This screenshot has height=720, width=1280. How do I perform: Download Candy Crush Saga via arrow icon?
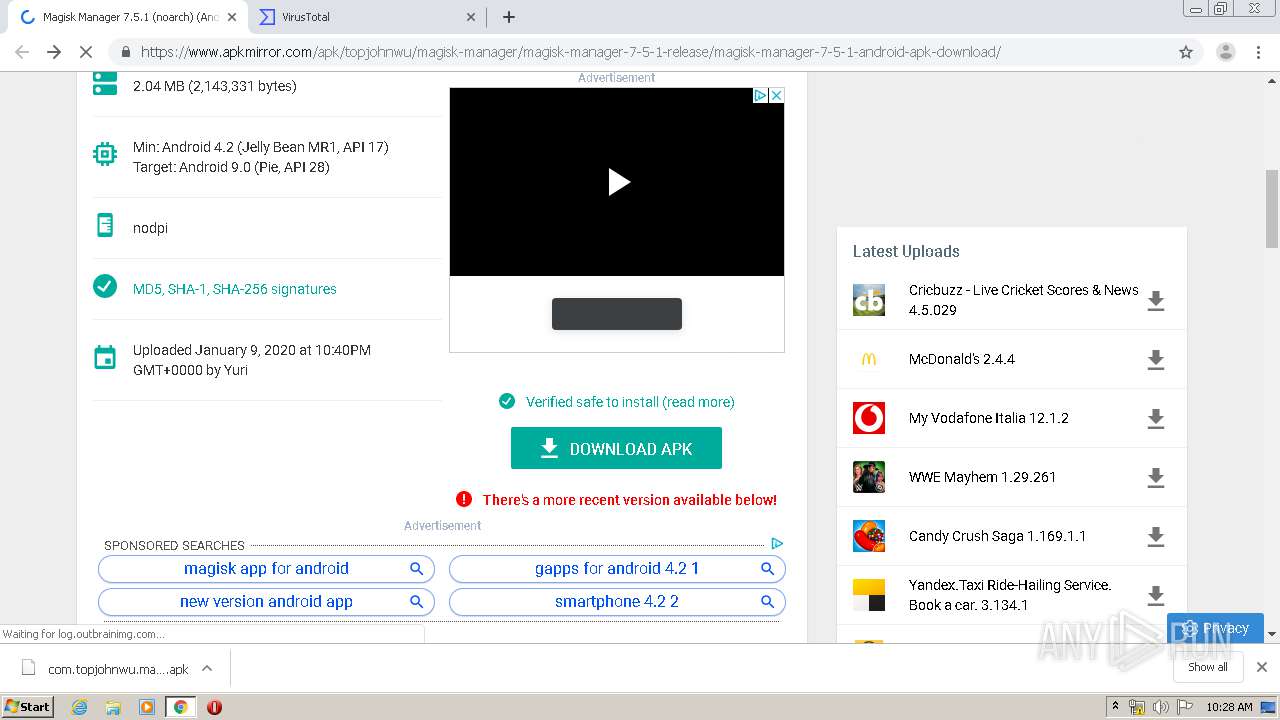[x=1156, y=537]
